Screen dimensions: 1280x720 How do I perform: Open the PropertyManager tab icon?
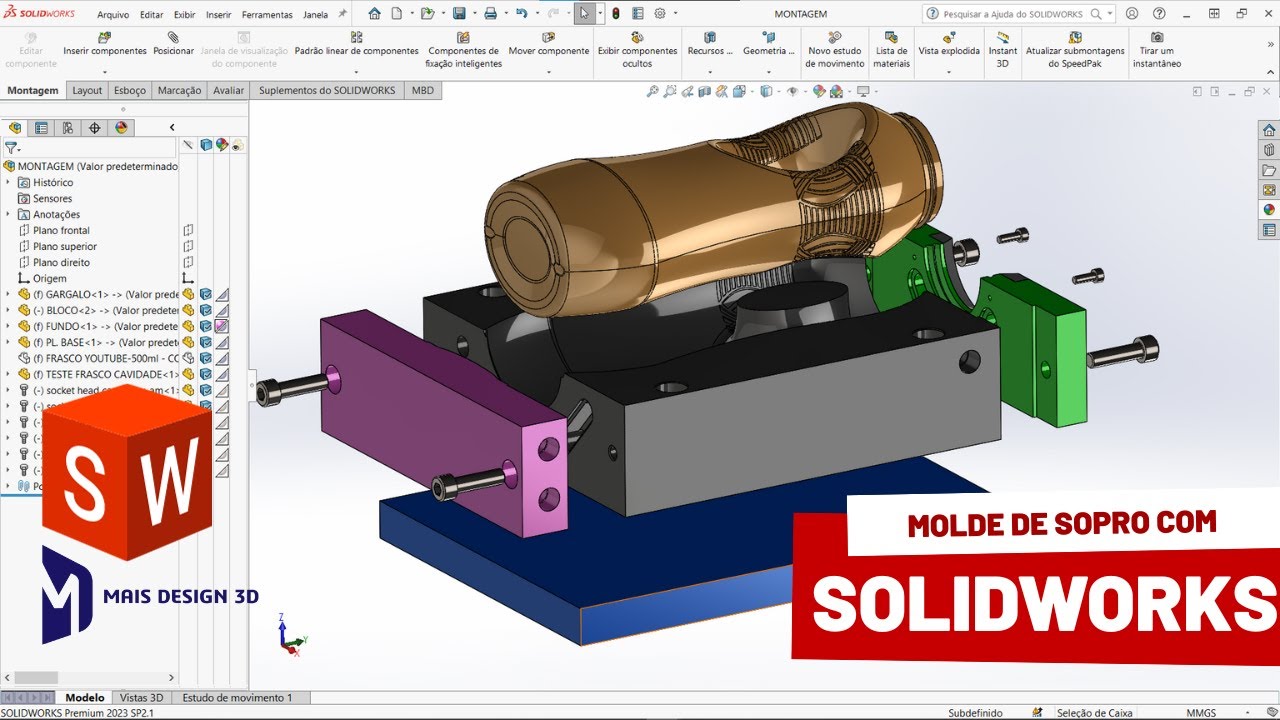pos(41,128)
